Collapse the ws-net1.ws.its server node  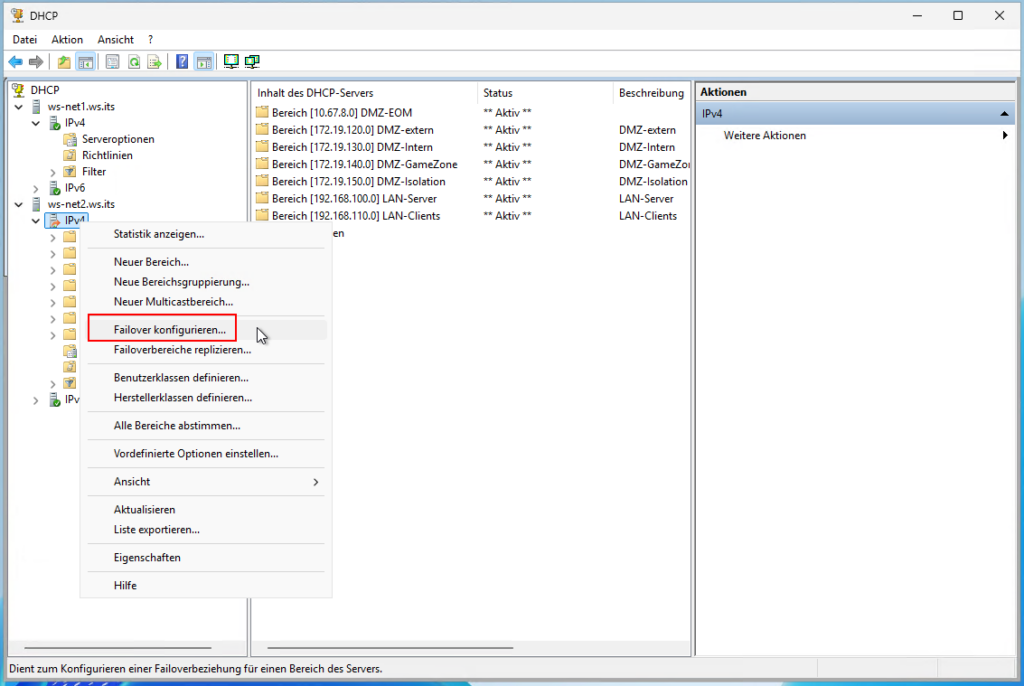click(x=19, y=106)
